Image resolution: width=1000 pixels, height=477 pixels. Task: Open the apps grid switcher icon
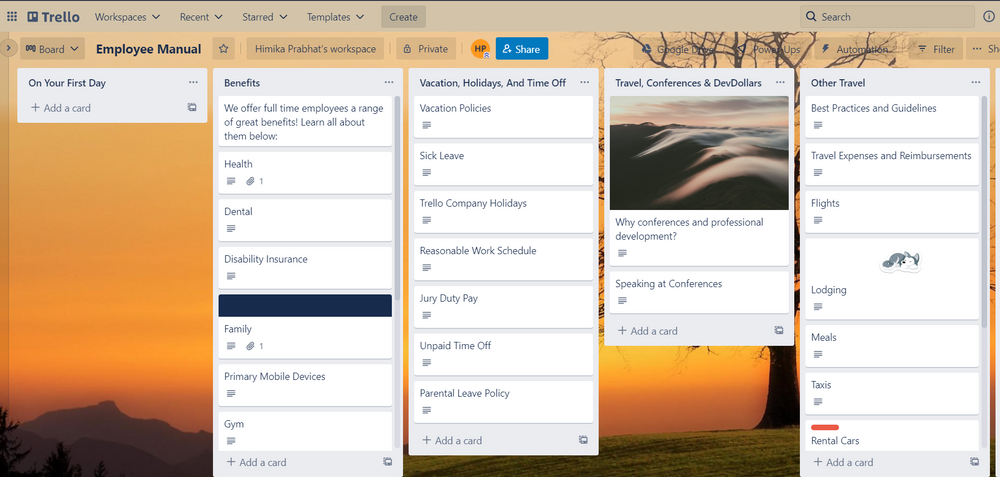[12, 17]
